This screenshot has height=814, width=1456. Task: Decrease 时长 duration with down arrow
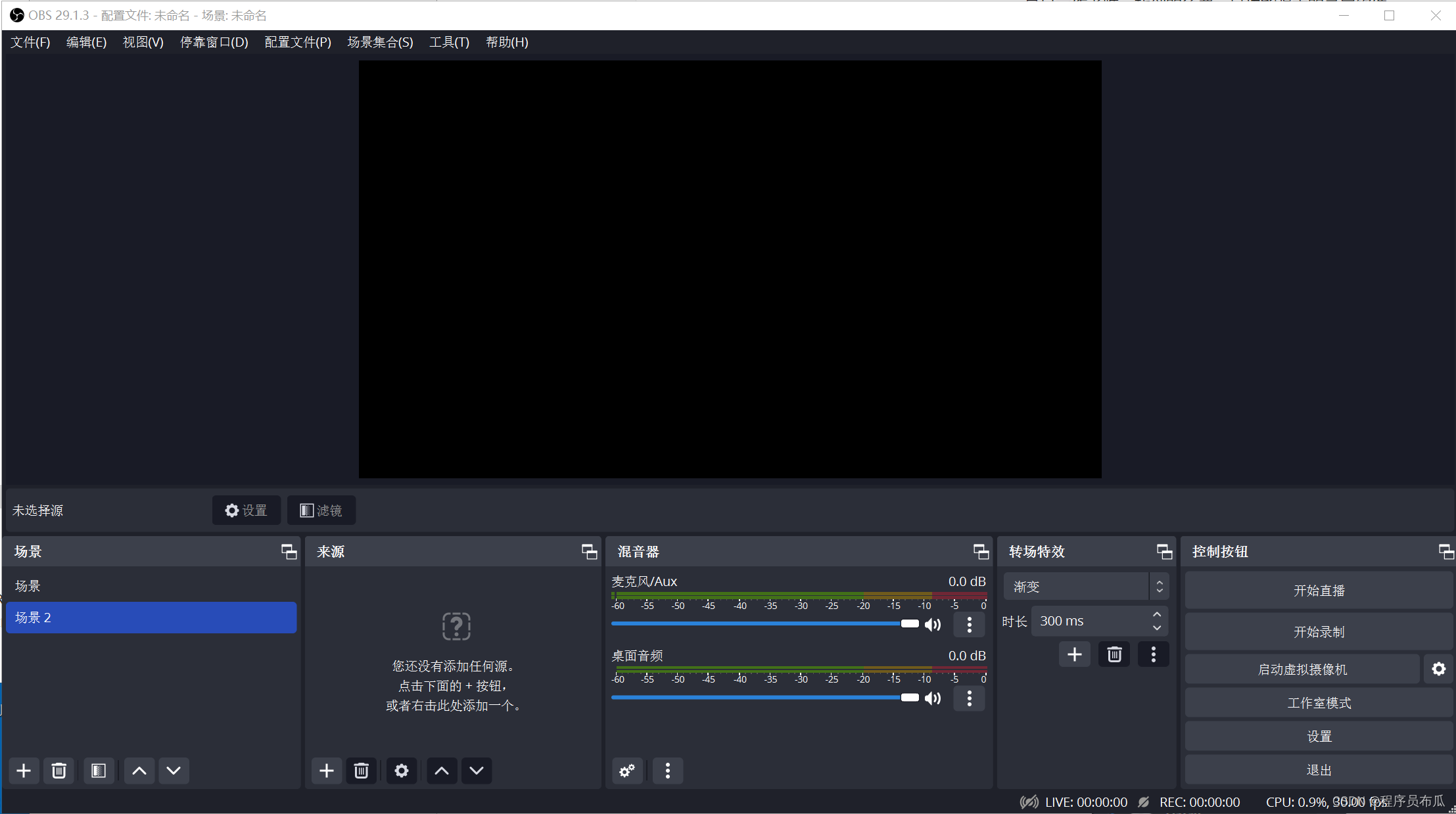(1157, 628)
